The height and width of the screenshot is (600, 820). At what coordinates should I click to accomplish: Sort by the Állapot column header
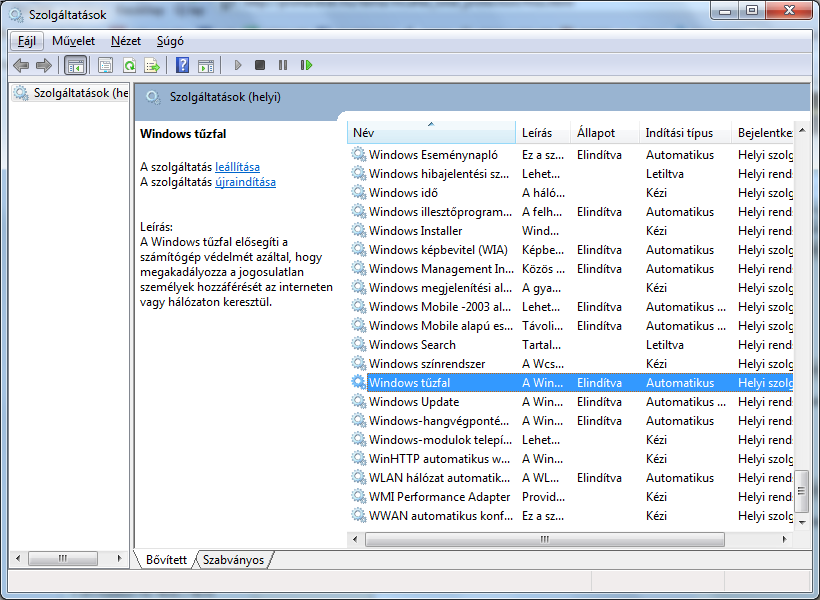tap(605, 132)
